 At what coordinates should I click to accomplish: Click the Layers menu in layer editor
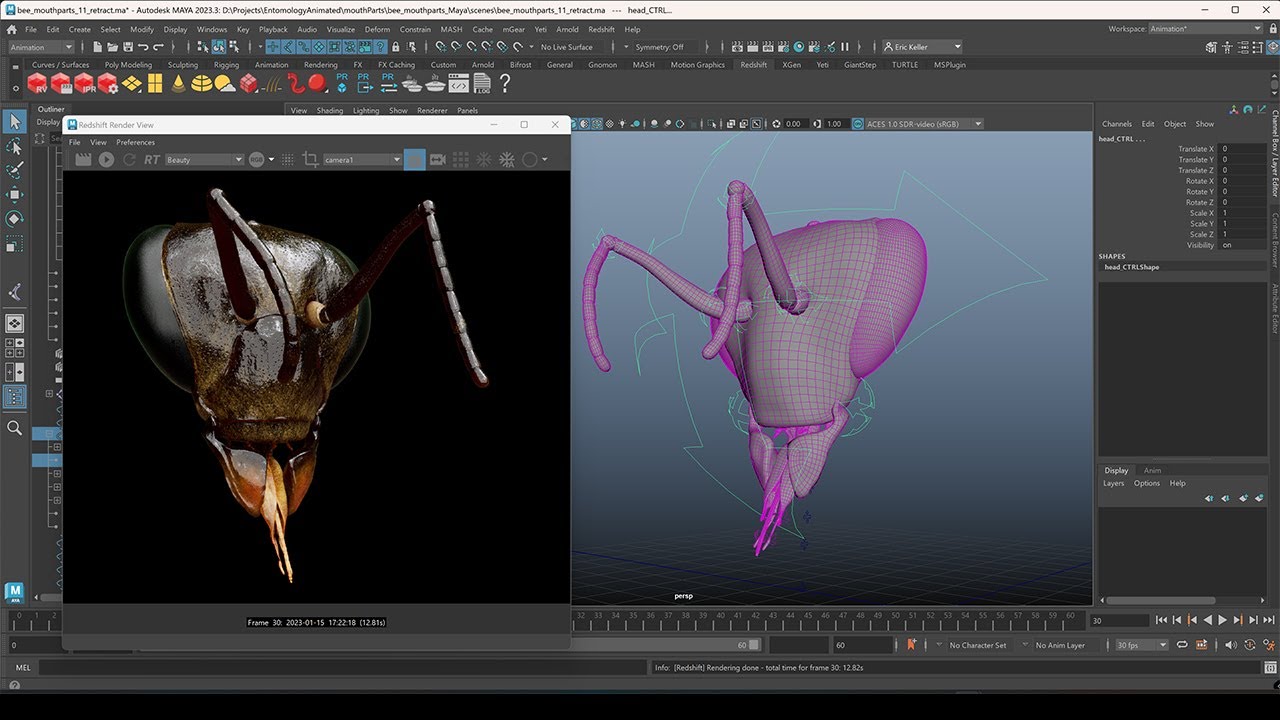pyautogui.click(x=1113, y=483)
